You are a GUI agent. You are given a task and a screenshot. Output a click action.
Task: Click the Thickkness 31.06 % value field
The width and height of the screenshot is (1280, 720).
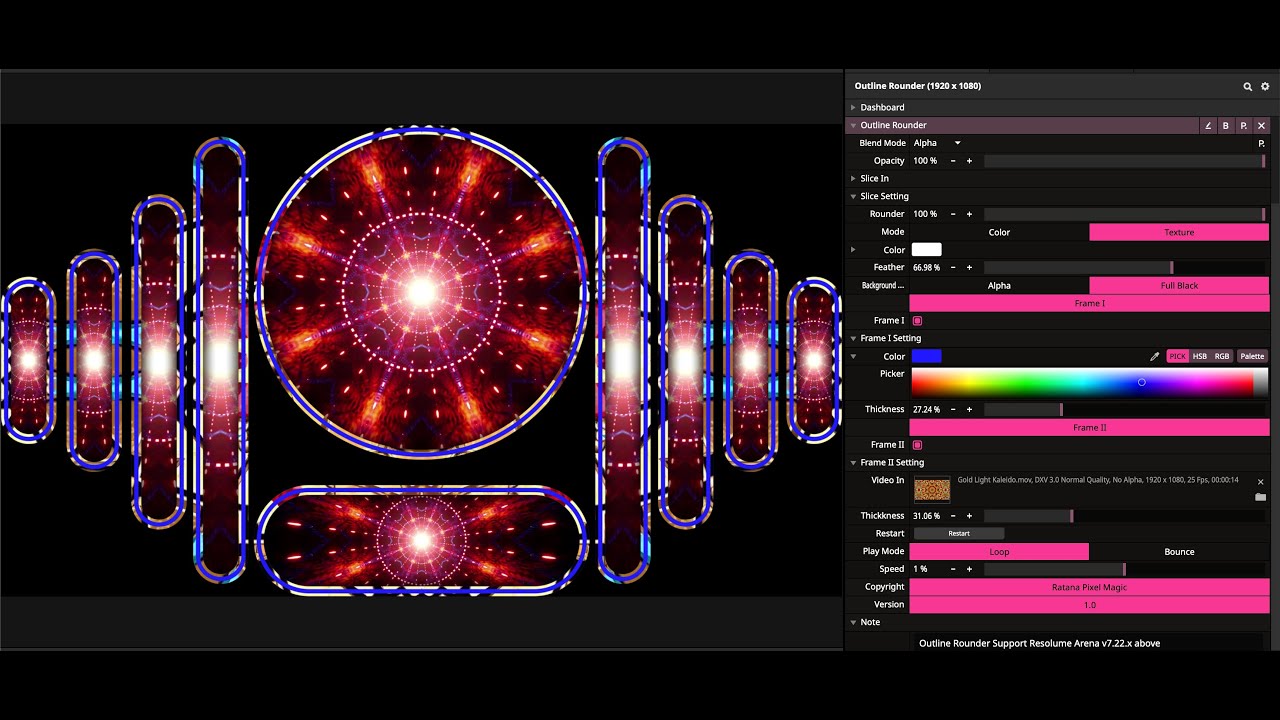coord(928,516)
